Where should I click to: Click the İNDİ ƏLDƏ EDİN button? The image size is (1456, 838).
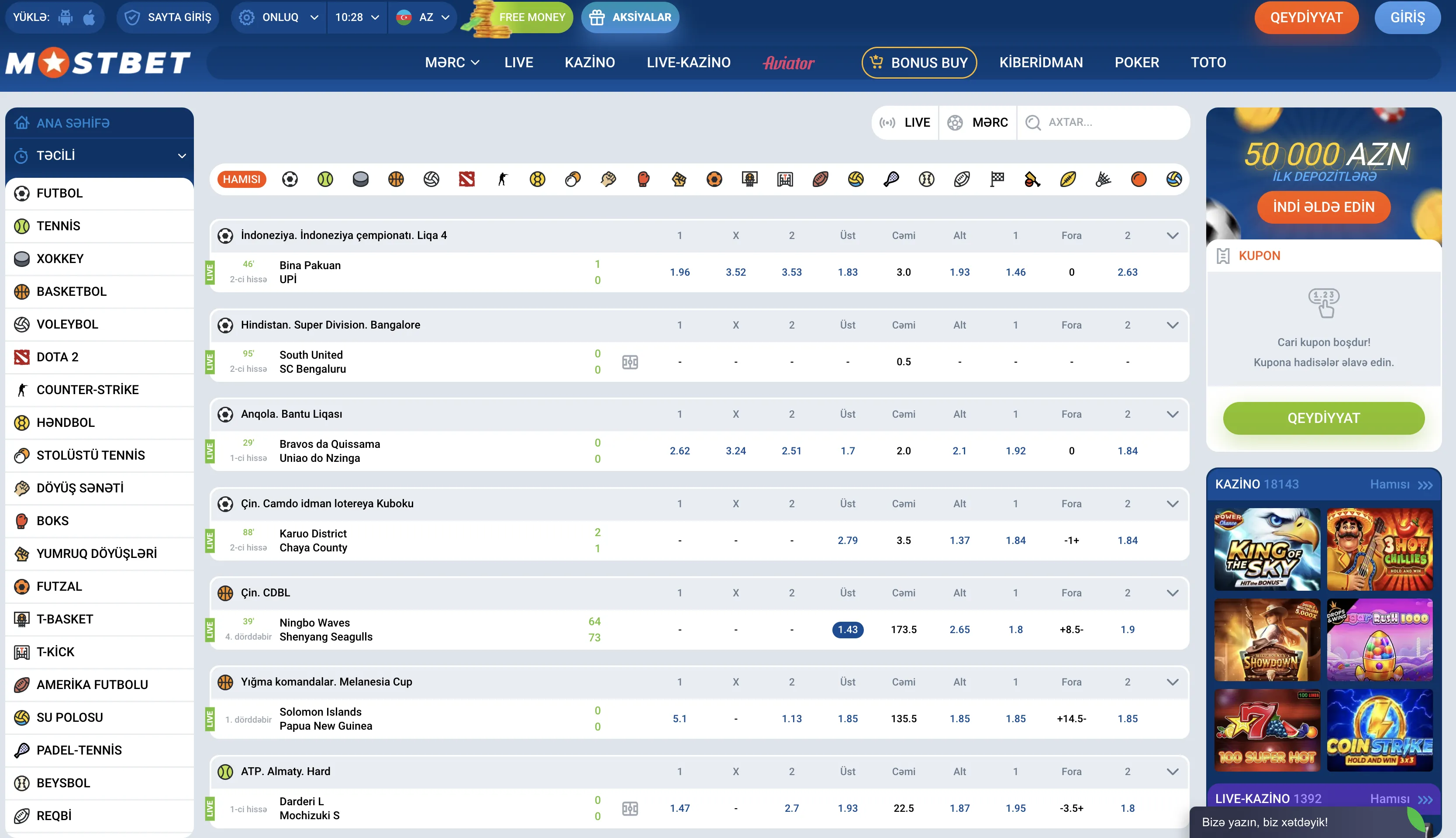click(x=1324, y=207)
